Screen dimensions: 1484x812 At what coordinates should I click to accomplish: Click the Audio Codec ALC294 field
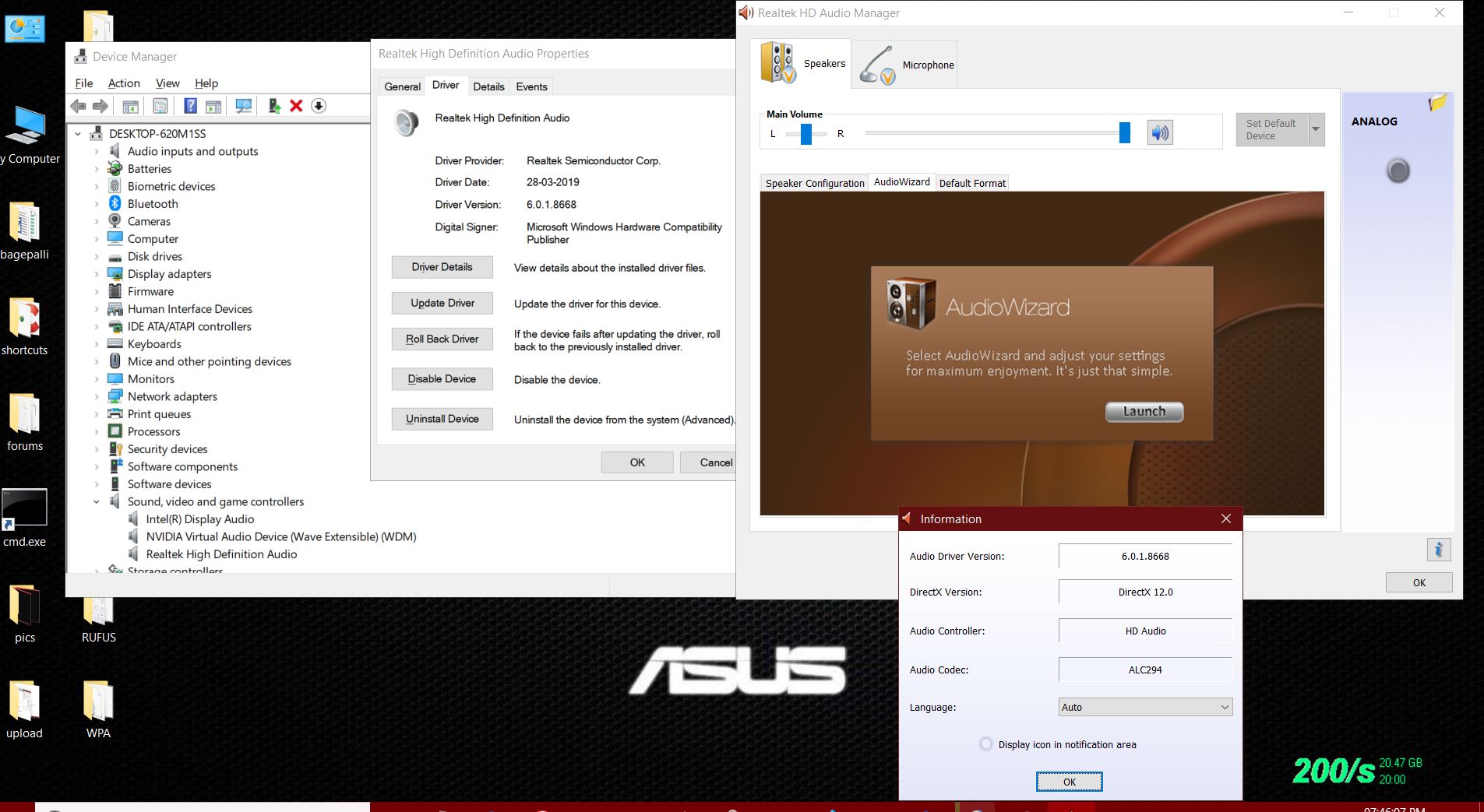click(x=1145, y=670)
